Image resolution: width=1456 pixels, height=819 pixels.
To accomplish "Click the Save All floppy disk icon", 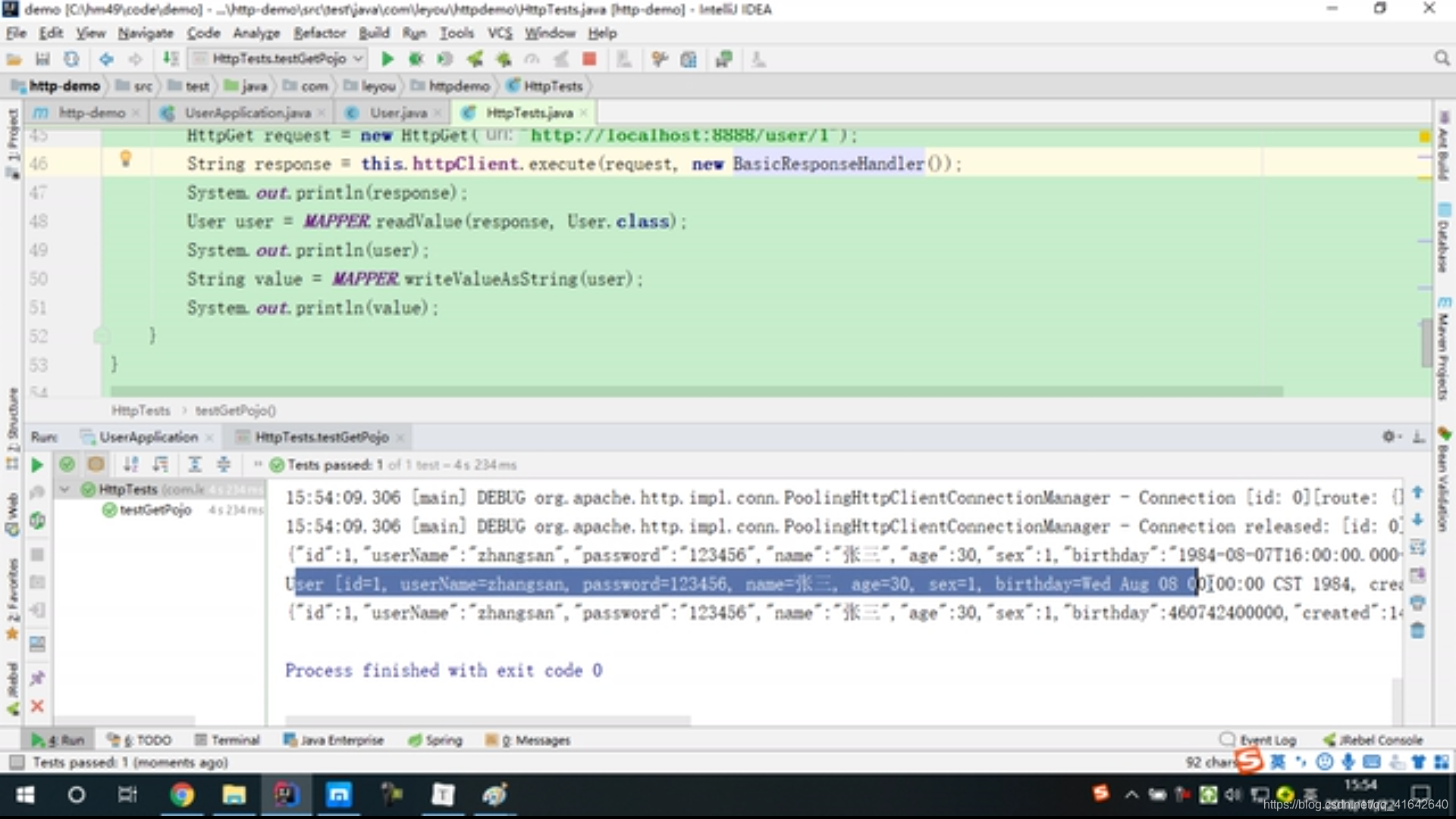I will 42,59.
